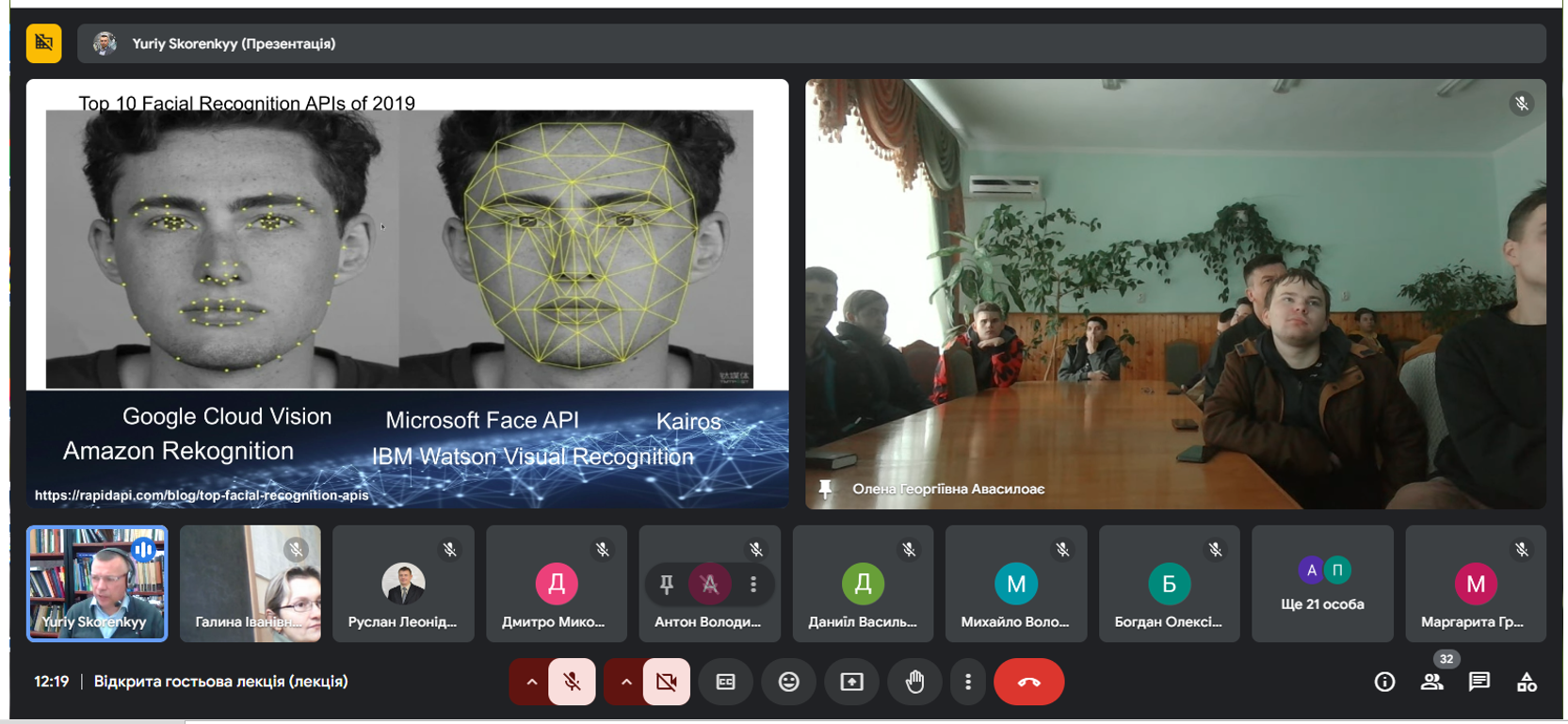Click Yuriy Skorenkyy's avatar in the presenter bar
Screen dimensions: 1568x724
point(105,43)
